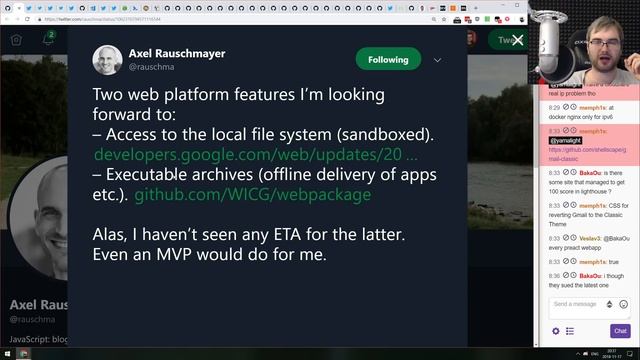This screenshot has height=360, width=640.
Task: Open the github.com/shellscape link in chat
Action: click(587, 154)
